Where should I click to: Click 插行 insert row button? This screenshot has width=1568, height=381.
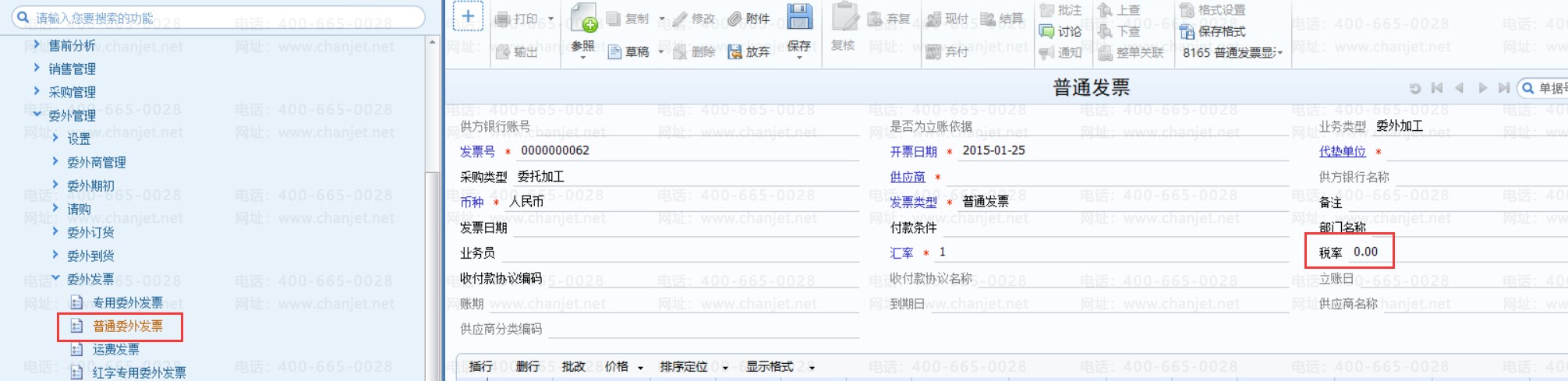[480, 366]
